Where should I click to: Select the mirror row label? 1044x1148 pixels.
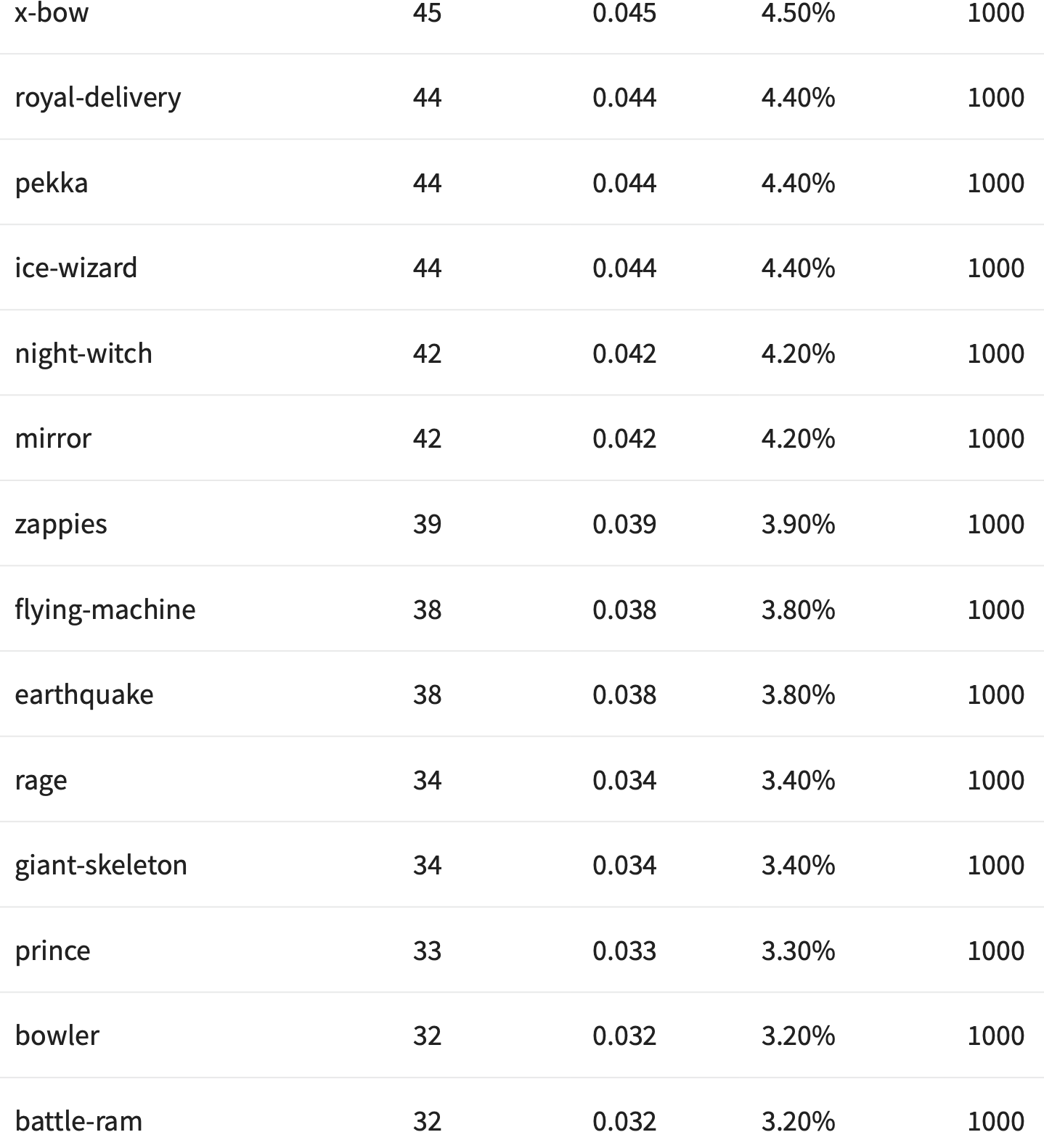point(53,438)
